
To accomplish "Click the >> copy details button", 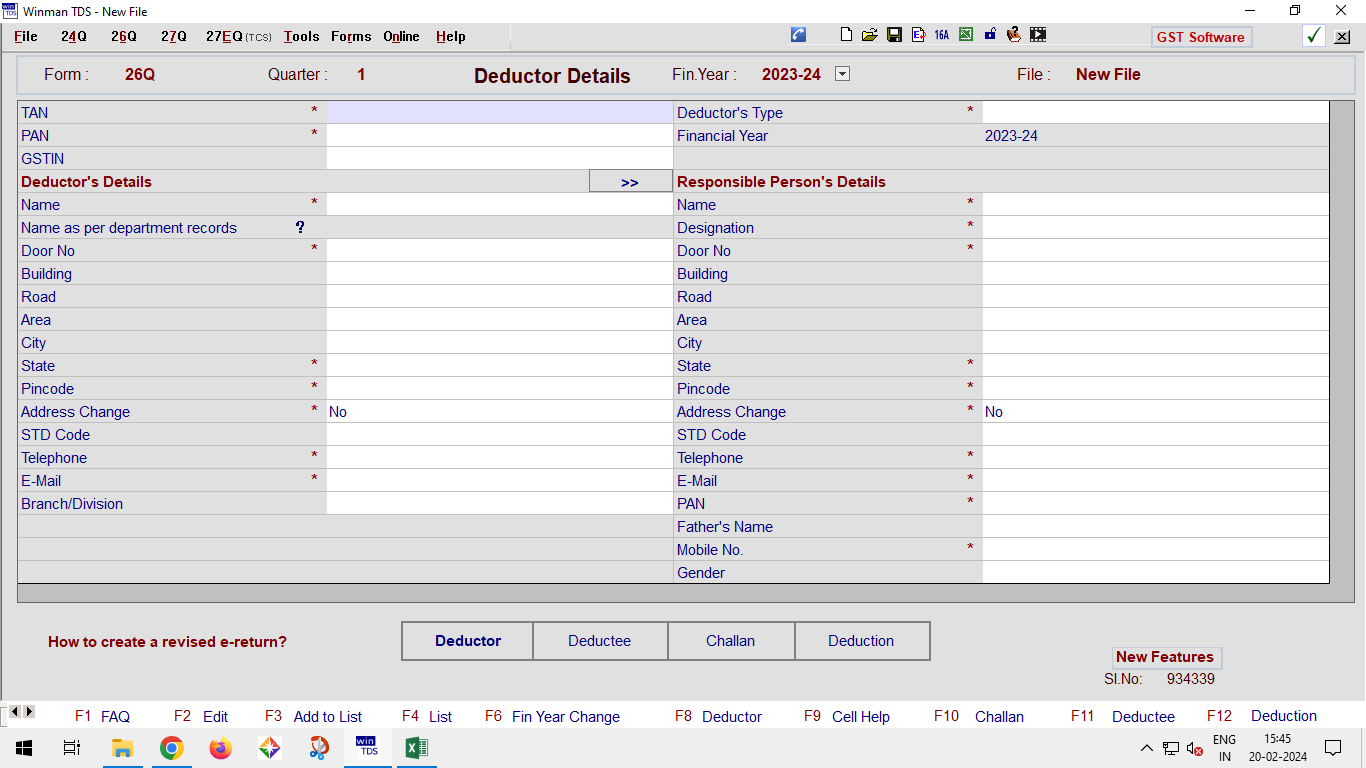I will pyautogui.click(x=630, y=182).
